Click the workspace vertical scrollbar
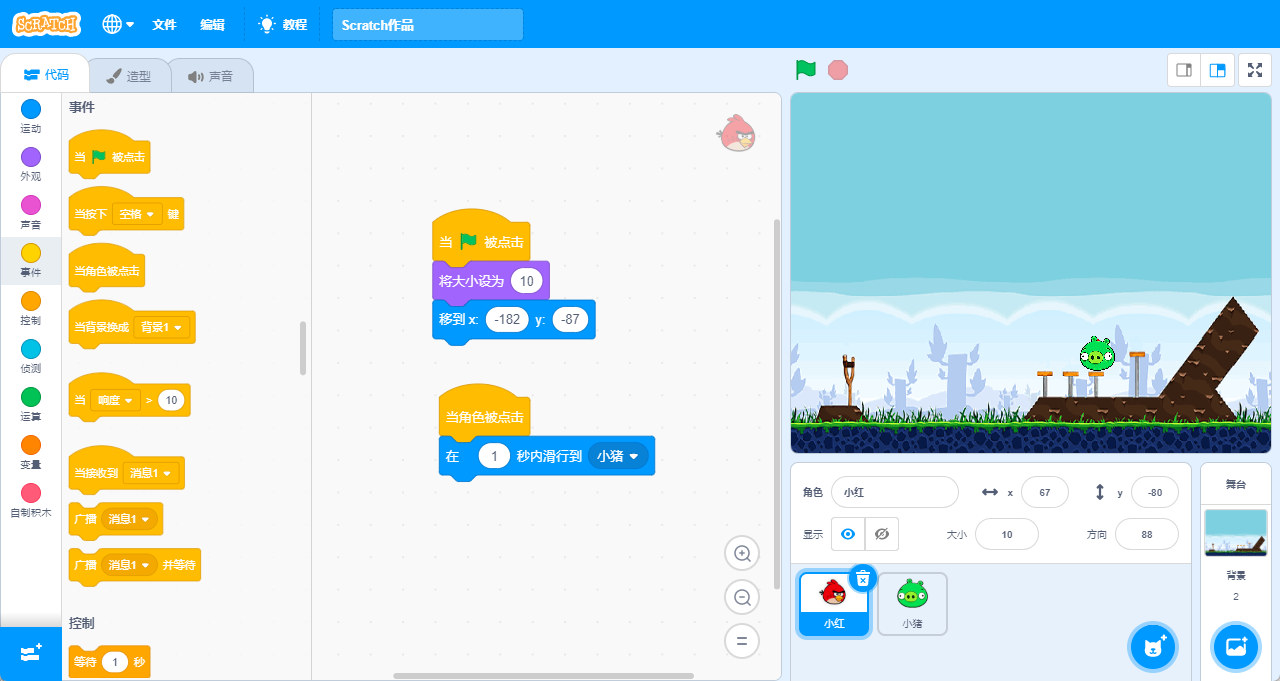1280x681 pixels. pos(778,404)
